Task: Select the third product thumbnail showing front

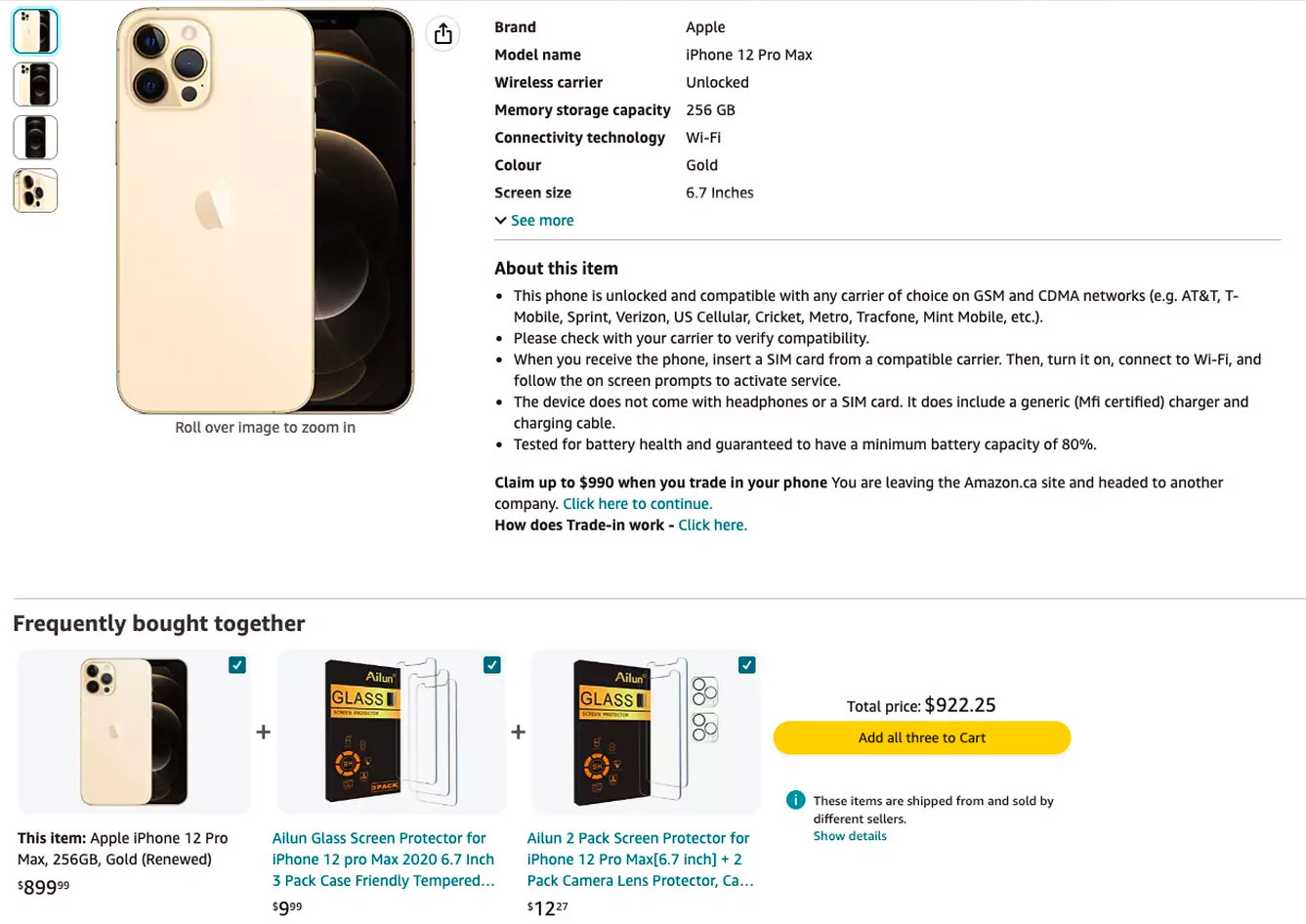Action: point(35,137)
